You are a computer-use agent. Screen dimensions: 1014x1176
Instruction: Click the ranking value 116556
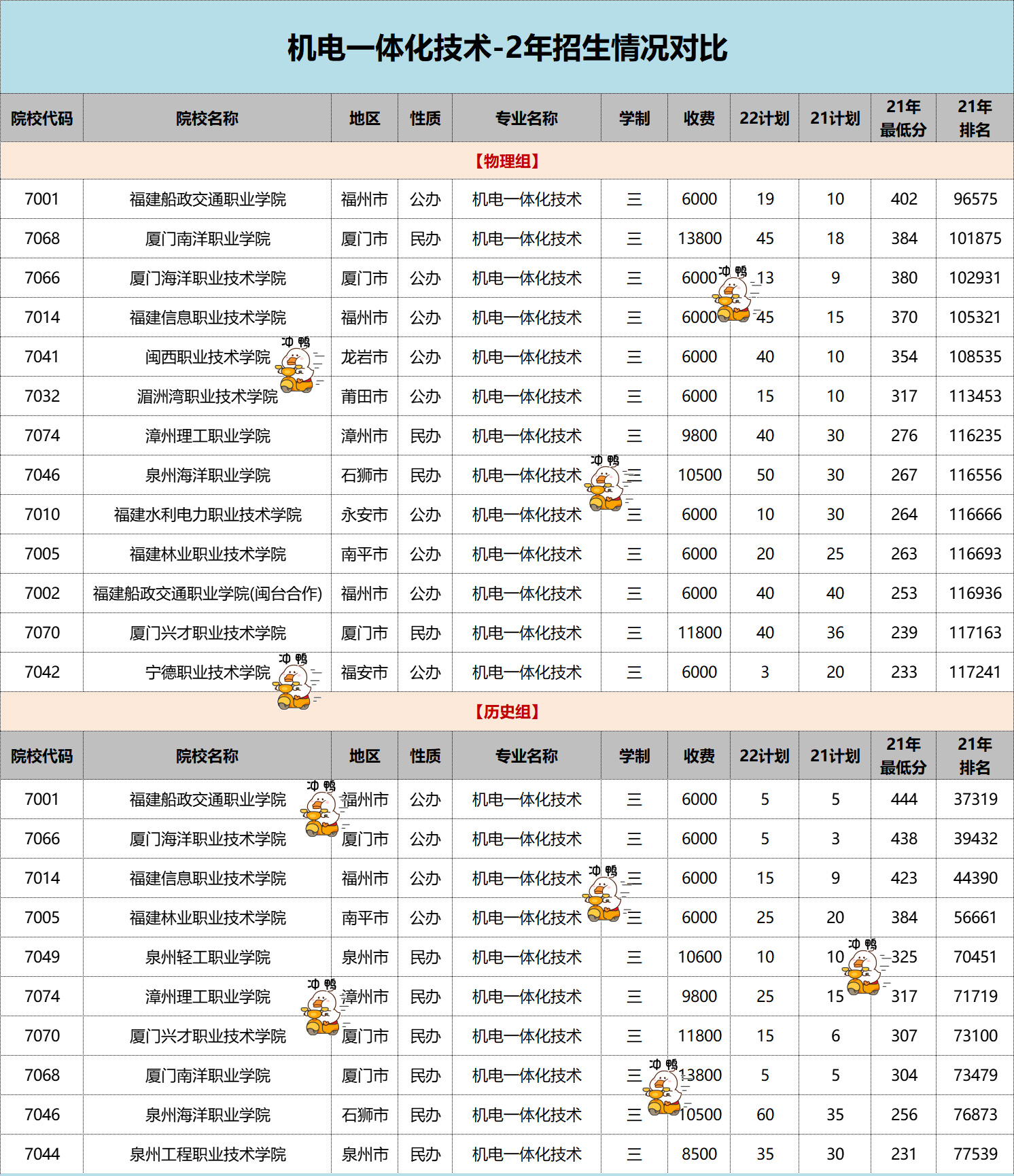coord(975,475)
